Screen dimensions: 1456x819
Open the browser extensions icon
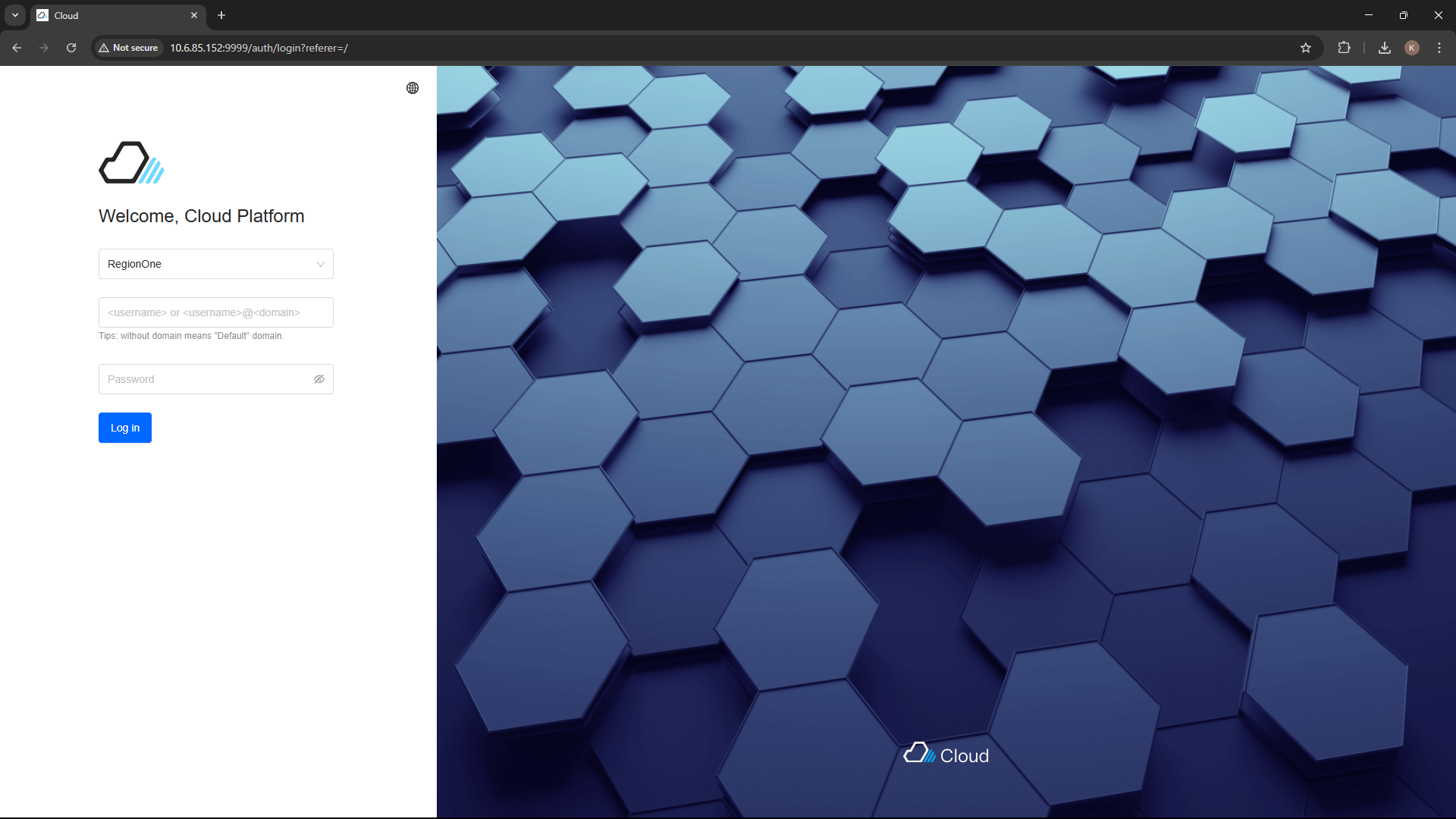tap(1344, 48)
